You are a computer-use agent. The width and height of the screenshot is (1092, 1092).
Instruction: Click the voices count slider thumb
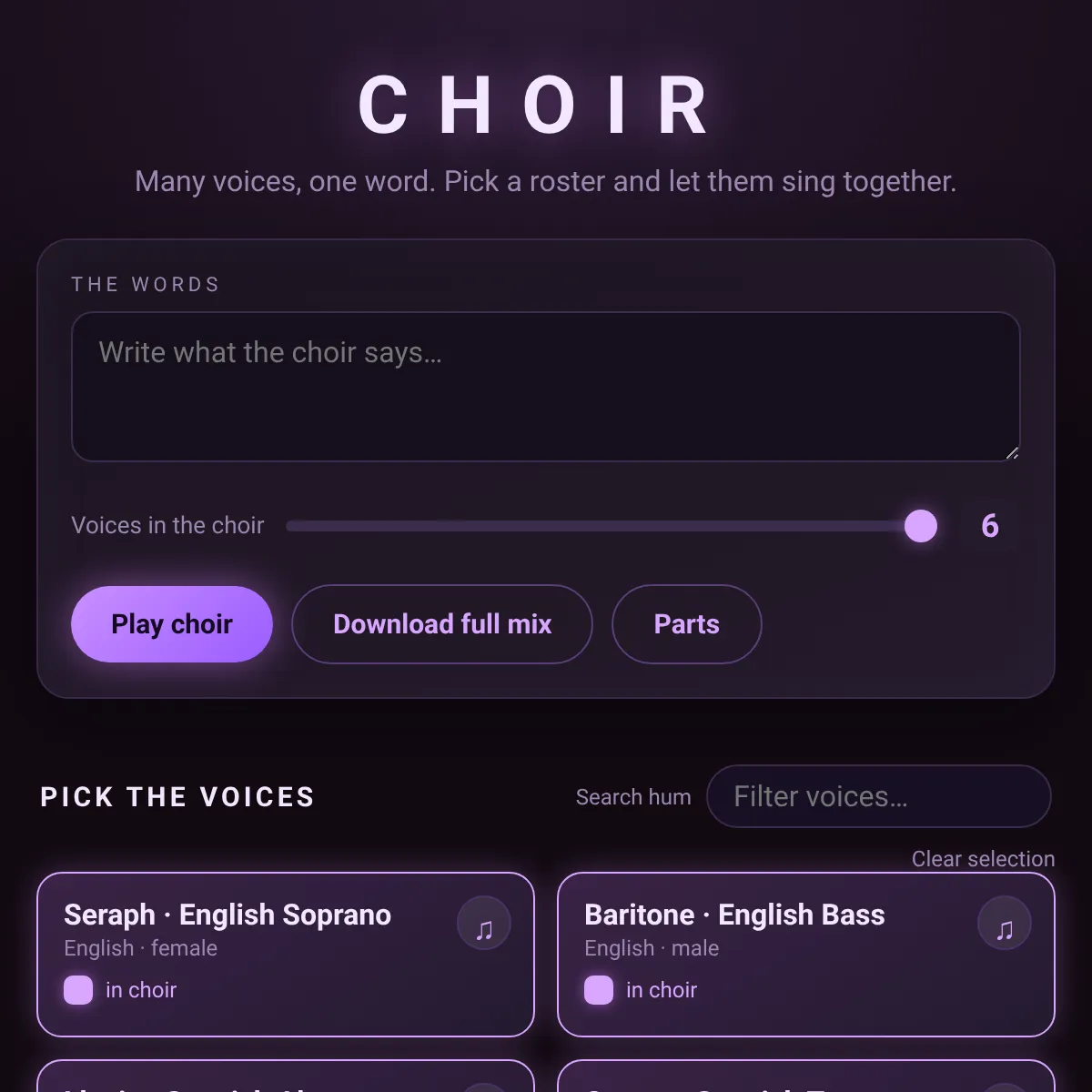pyautogui.click(x=921, y=526)
